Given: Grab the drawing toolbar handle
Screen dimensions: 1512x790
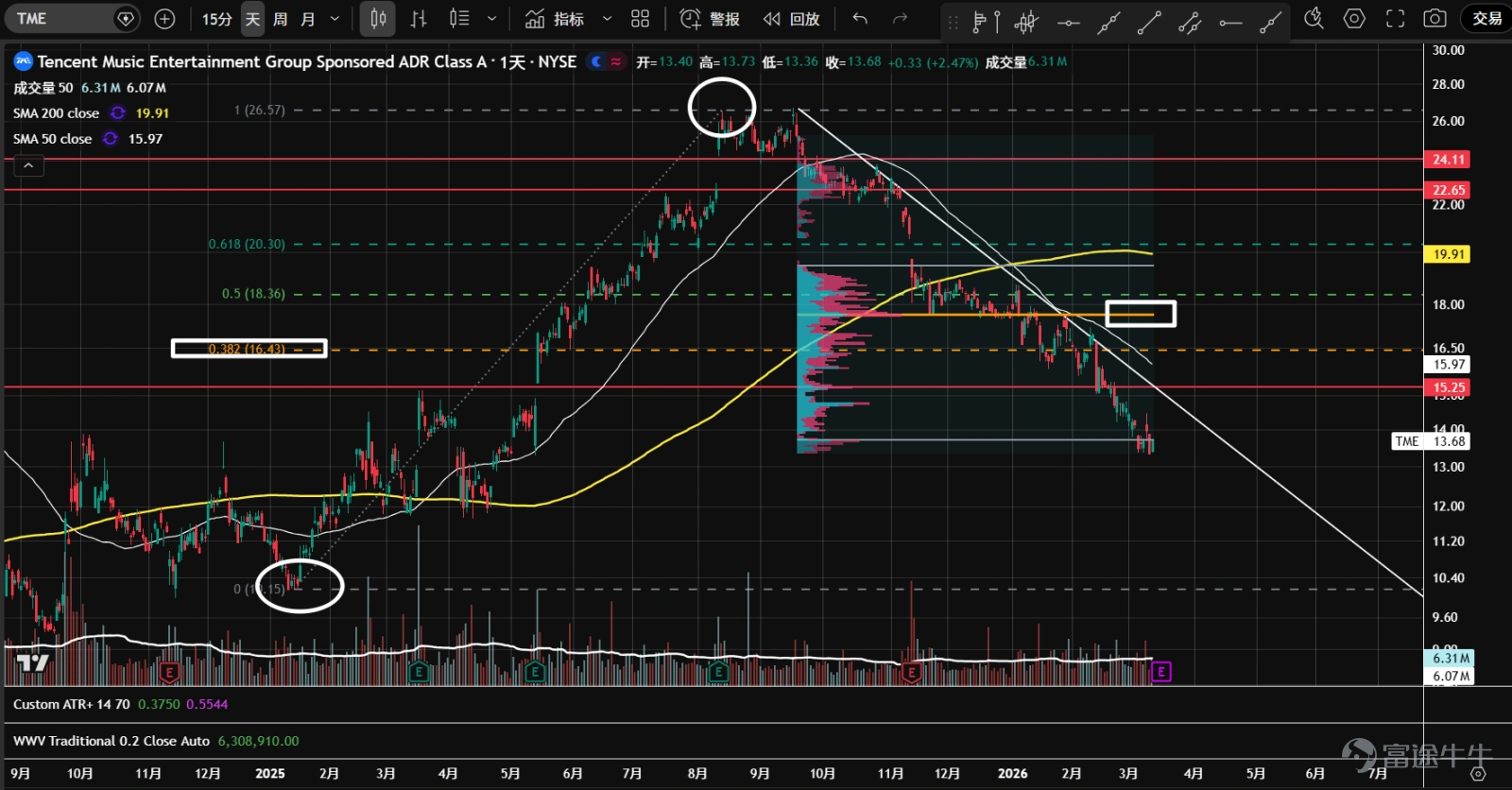Looking at the screenshot, I should [953, 21].
